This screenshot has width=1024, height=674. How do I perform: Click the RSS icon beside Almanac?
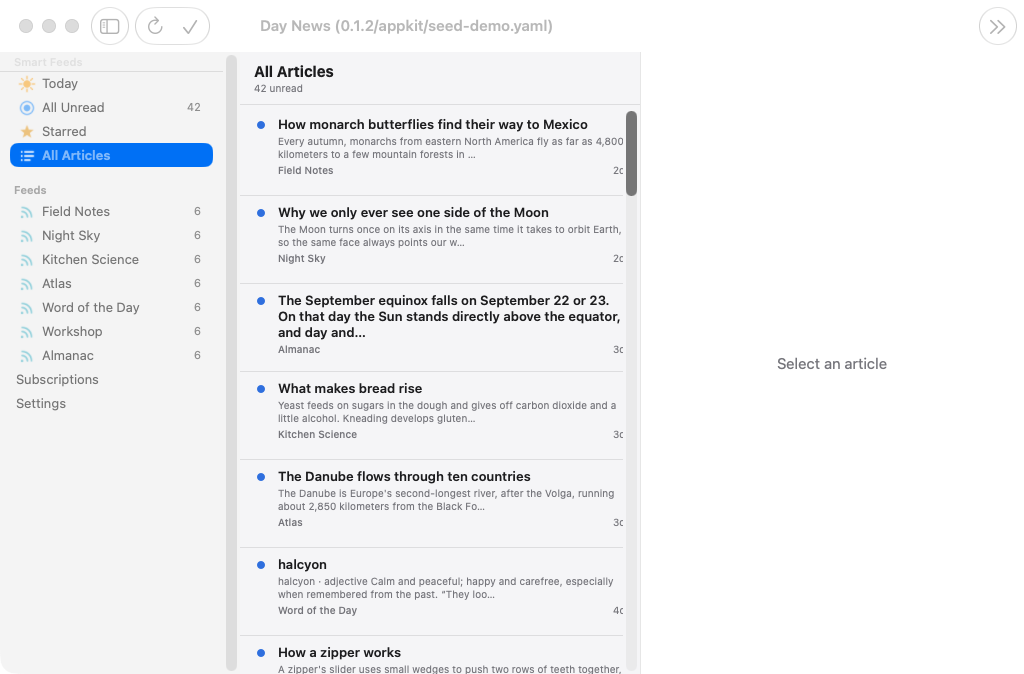tap(27, 356)
